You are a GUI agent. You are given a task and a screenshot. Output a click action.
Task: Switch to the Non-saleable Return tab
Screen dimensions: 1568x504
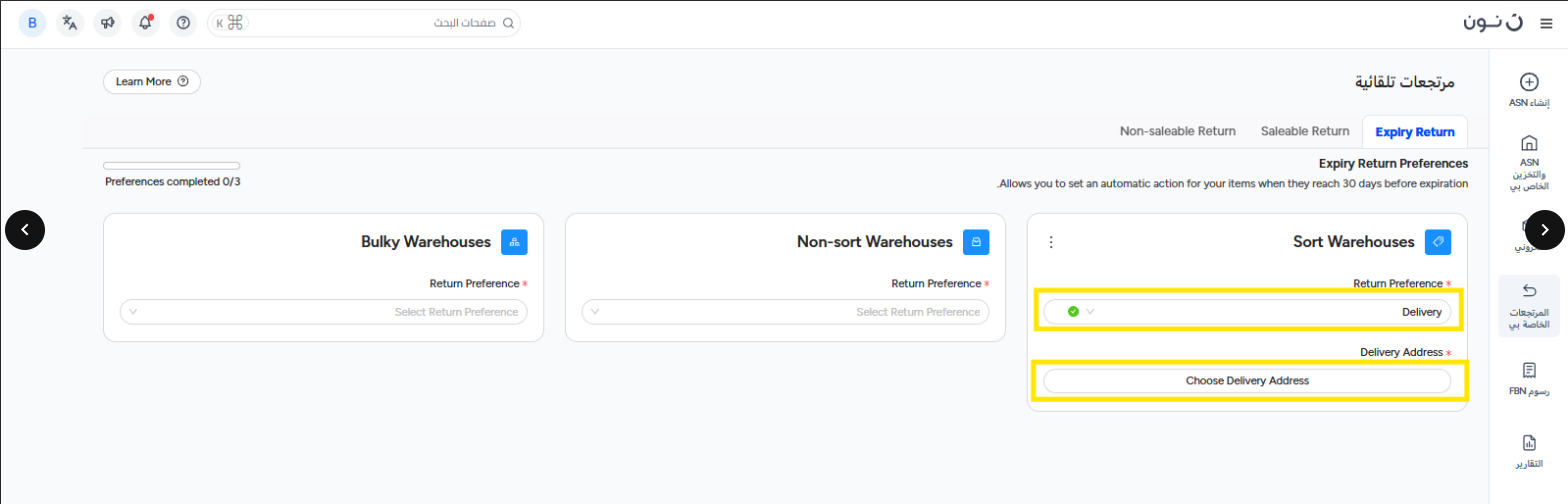click(1177, 131)
